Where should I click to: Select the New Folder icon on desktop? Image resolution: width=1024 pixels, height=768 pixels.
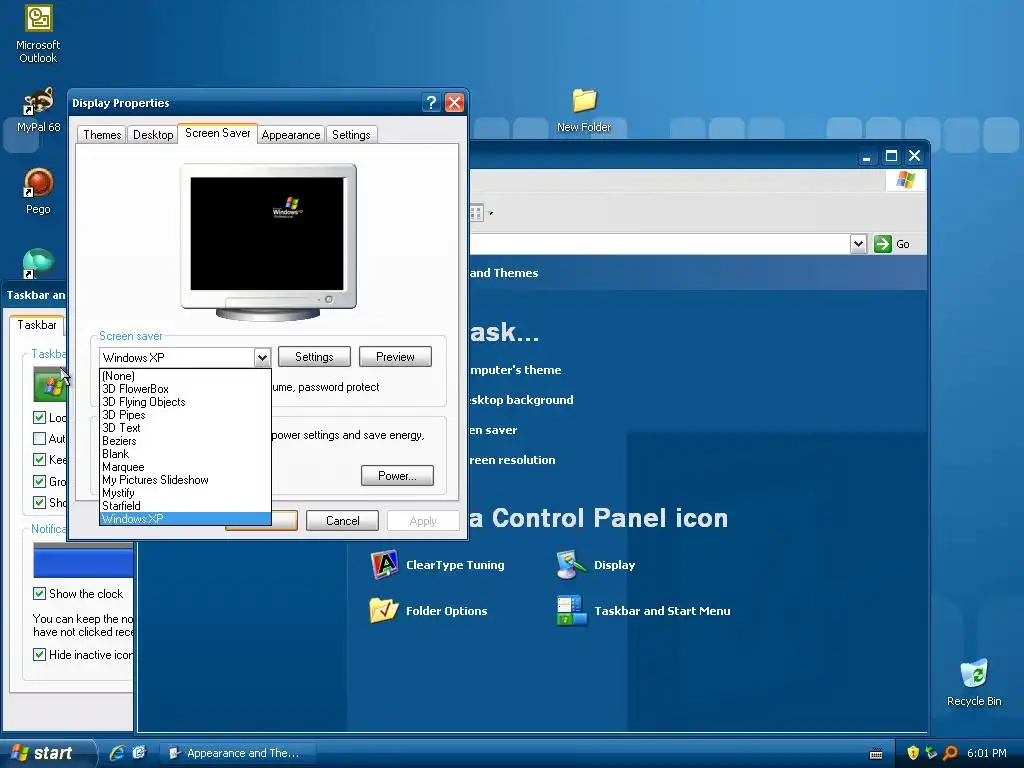(584, 110)
